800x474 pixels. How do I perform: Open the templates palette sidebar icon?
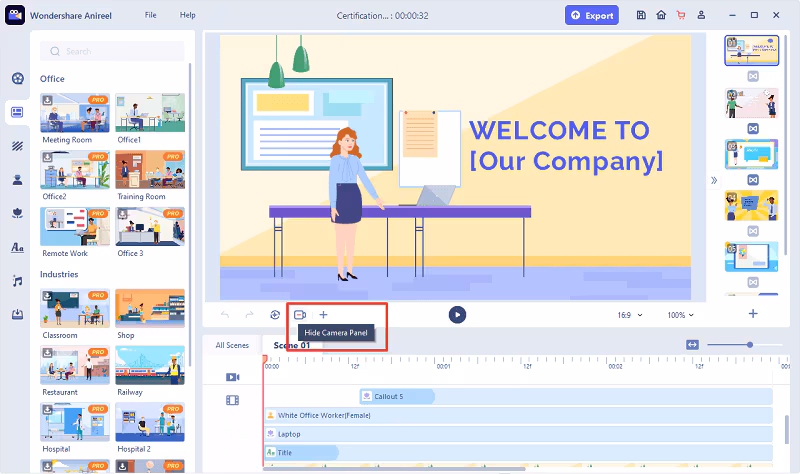[17, 78]
